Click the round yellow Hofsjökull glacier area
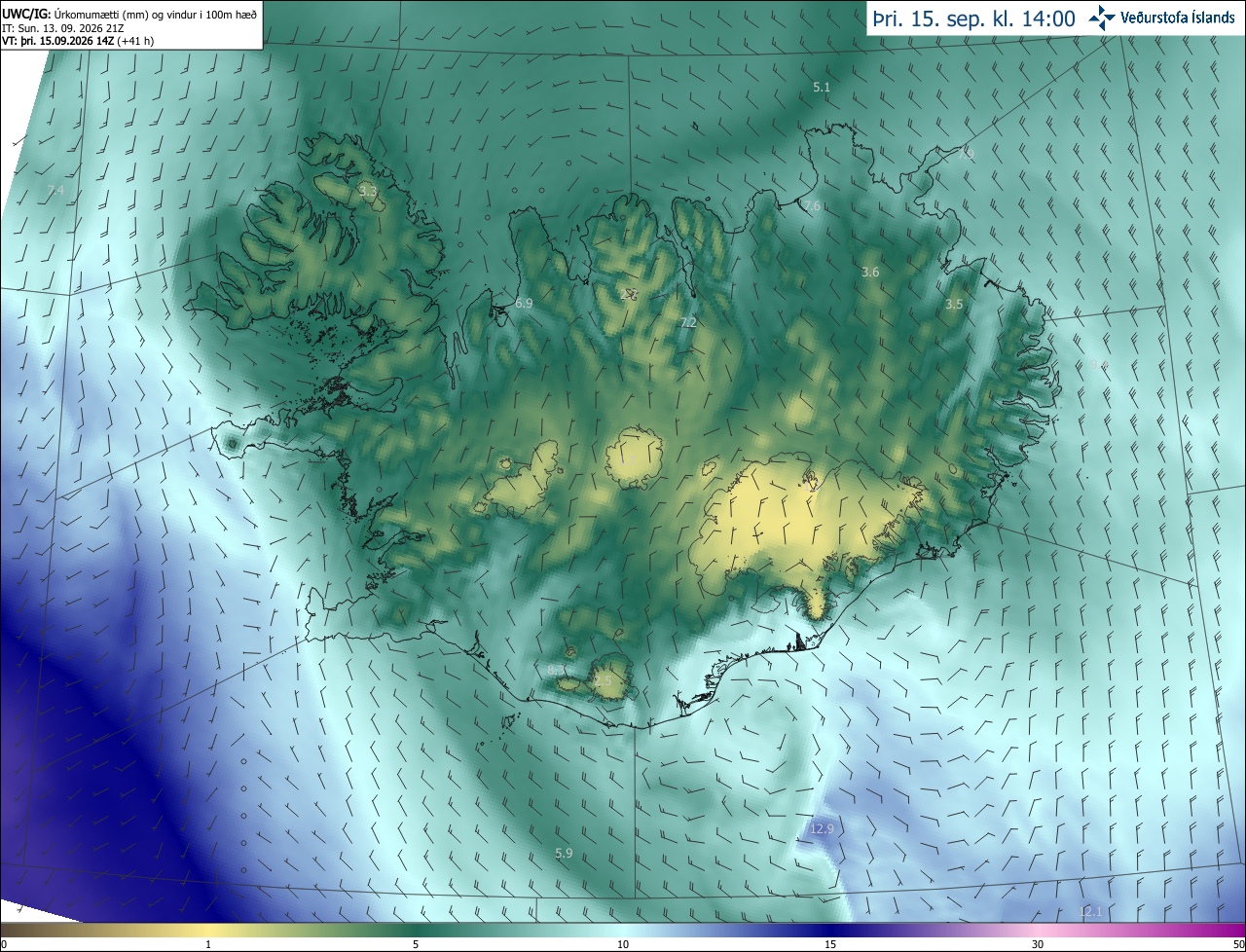This screenshot has height=952, width=1246. tap(634, 457)
